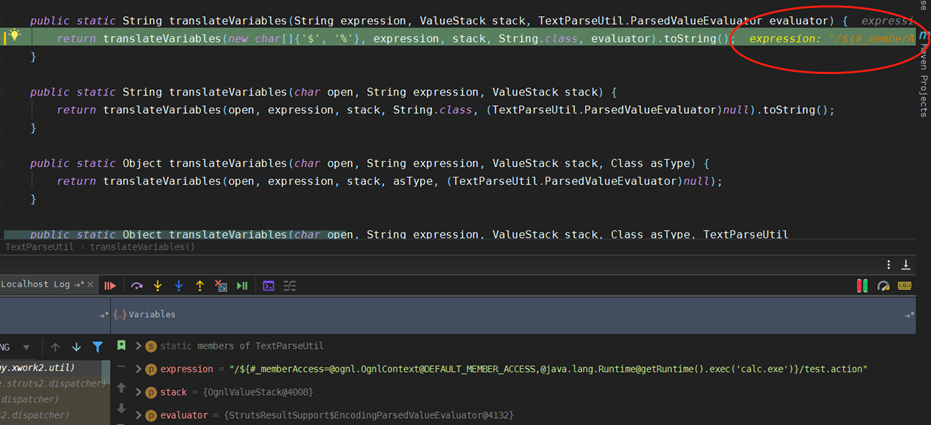Switch to the Localhost Log tab
Viewport: 931px width, 425px height.
click(36, 284)
